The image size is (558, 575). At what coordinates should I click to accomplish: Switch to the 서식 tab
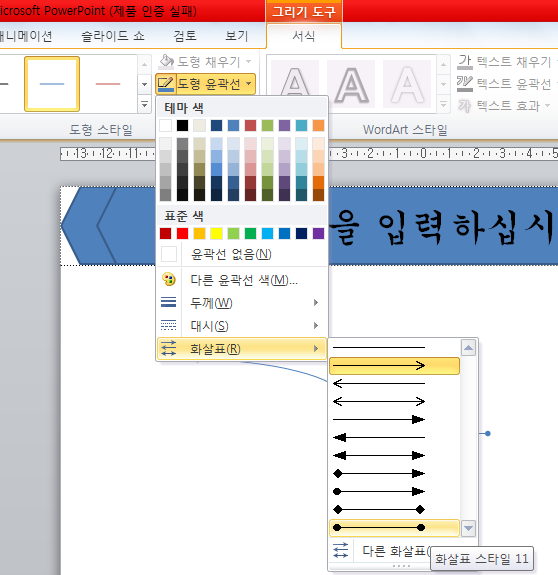(304, 36)
